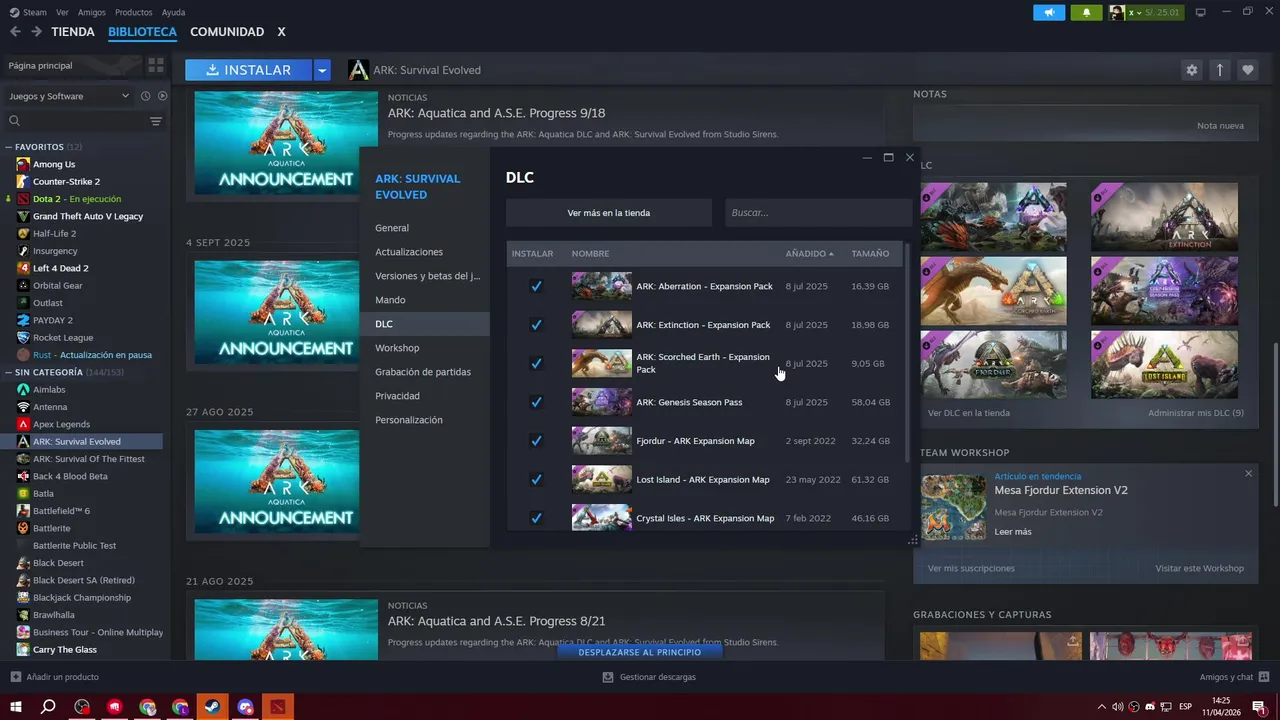Open the Windows Start menu
This screenshot has width=1280, height=720.
[x=16, y=706]
